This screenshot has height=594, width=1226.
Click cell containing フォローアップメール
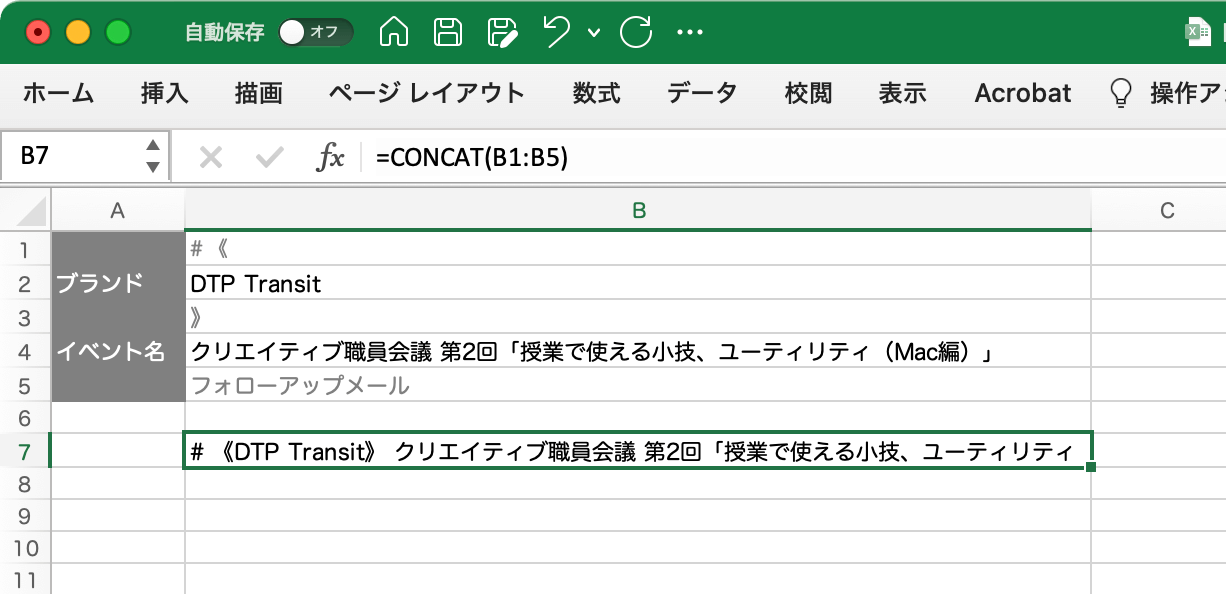(x=638, y=385)
